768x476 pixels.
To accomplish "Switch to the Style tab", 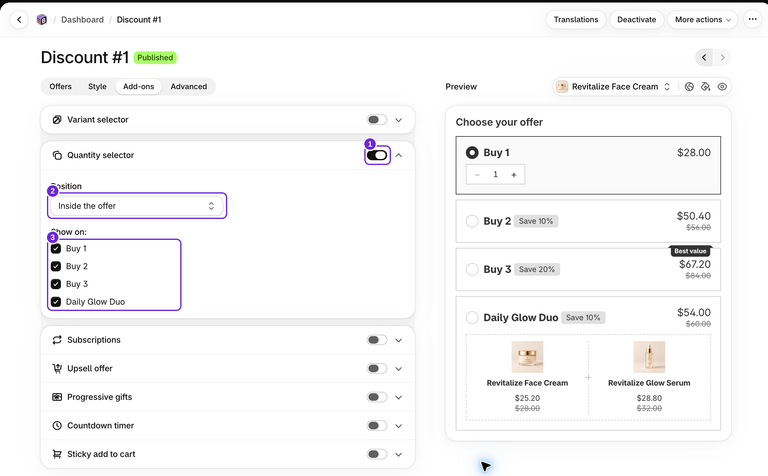I will [x=97, y=87].
